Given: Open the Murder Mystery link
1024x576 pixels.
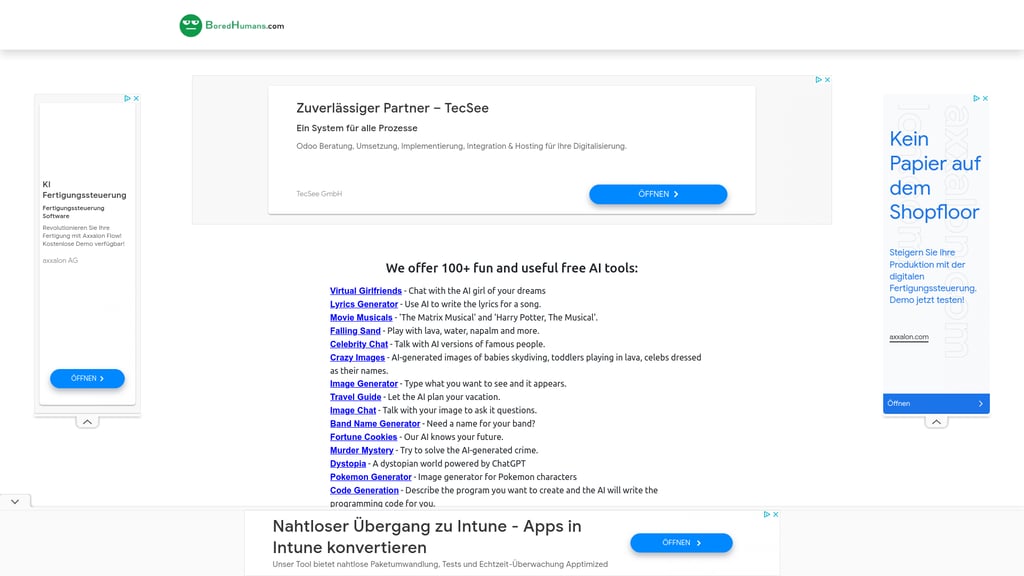Looking at the screenshot, I should click(x=362, y=450).
